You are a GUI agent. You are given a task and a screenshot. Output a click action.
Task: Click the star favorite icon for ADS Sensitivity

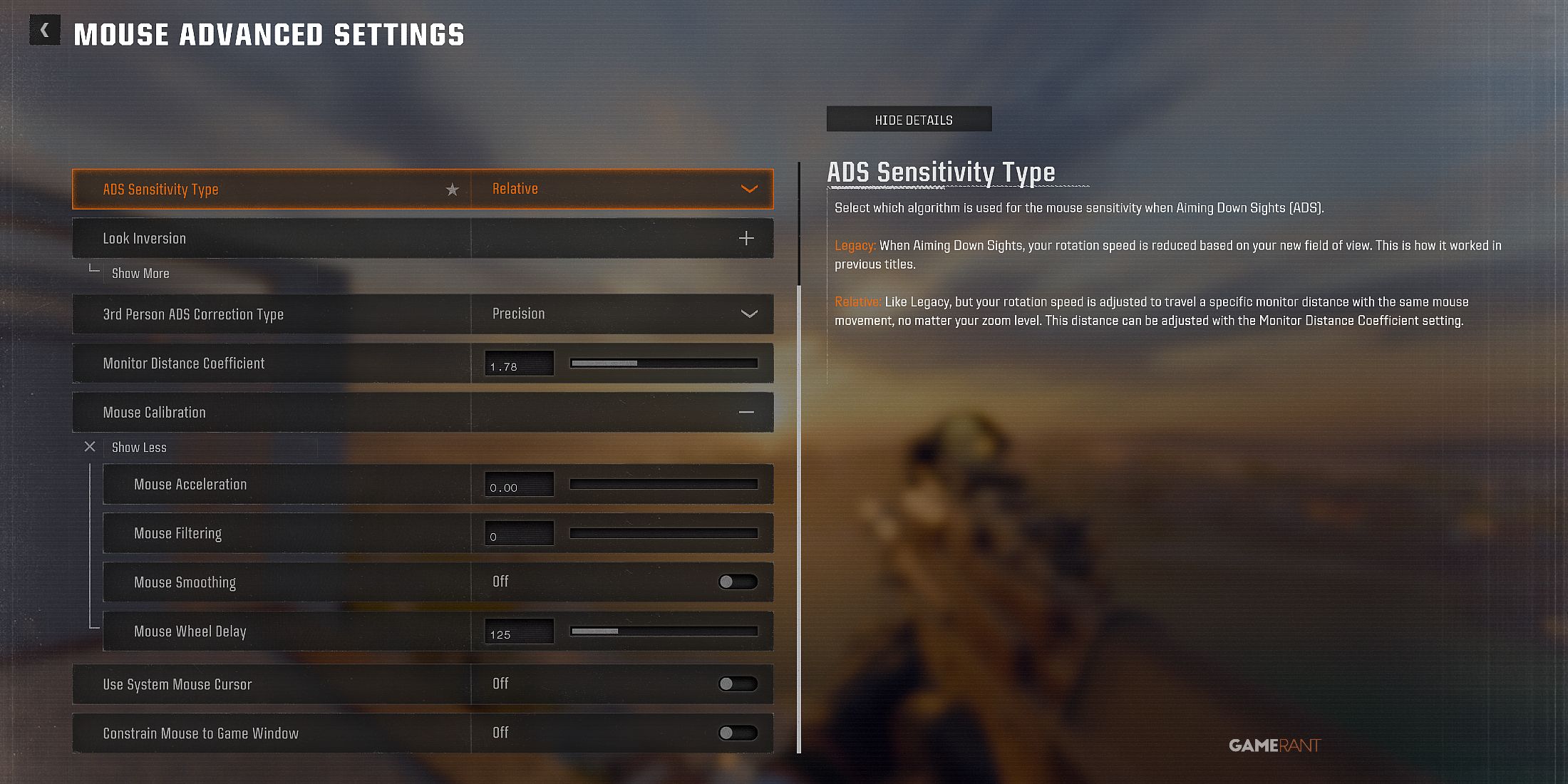pyautogui.click(x=451, y=188)
